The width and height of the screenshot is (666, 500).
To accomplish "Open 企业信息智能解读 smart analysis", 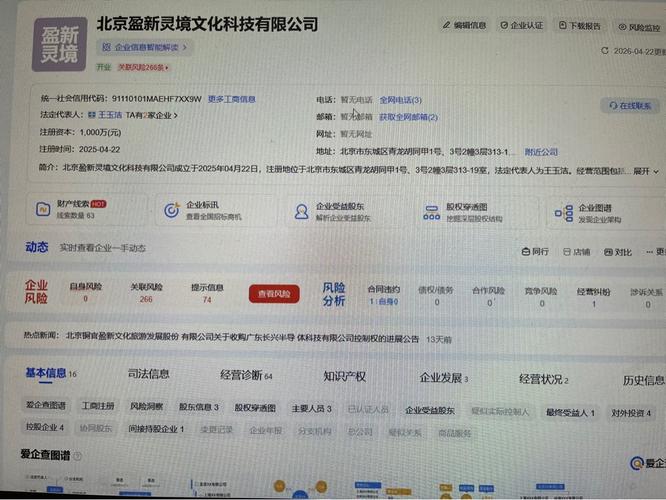I will pyautogui.click(x=144, y=47).
